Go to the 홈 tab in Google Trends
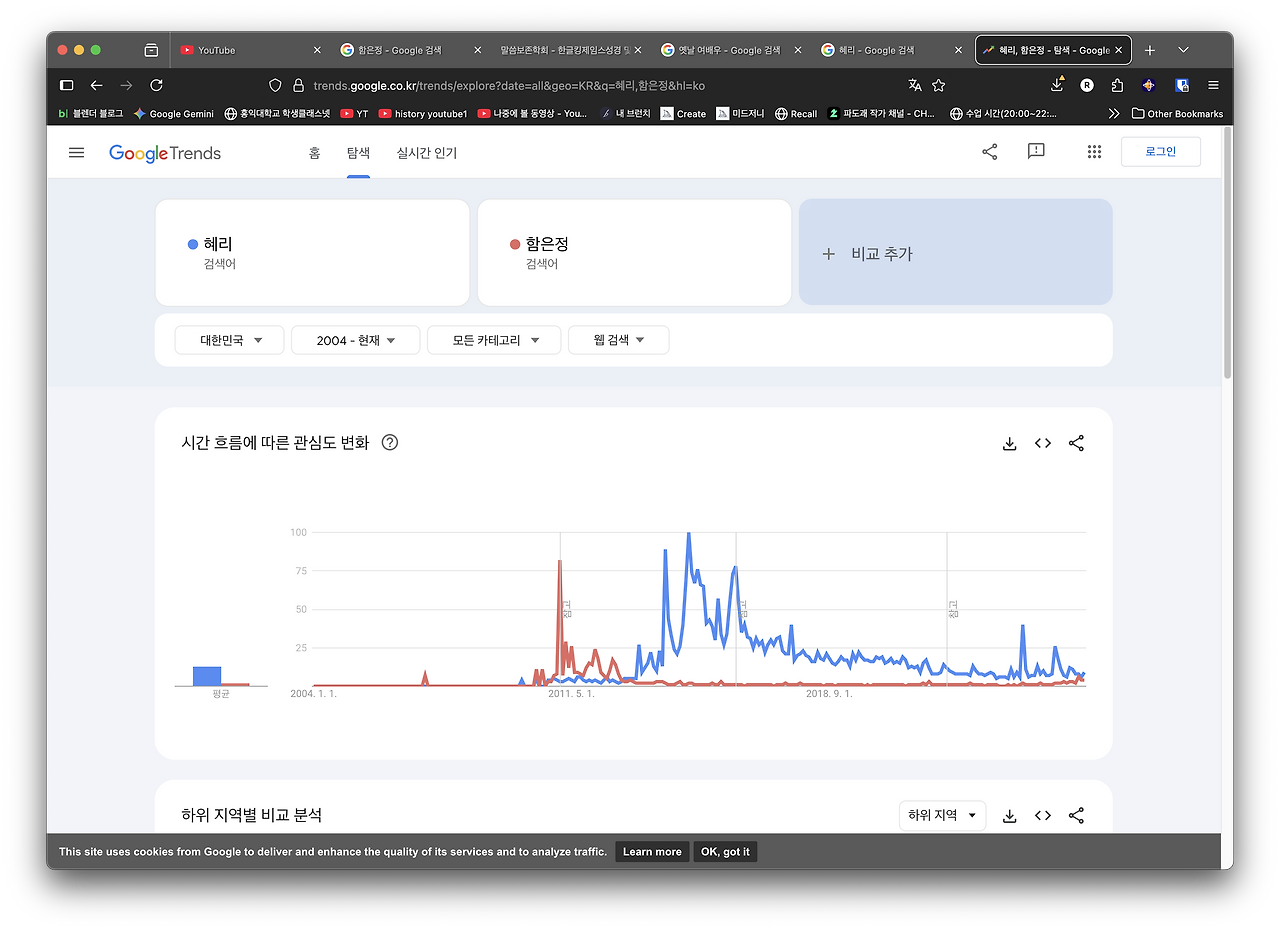This screenshot has height=931, width=1280. click(x=314, y=153)
